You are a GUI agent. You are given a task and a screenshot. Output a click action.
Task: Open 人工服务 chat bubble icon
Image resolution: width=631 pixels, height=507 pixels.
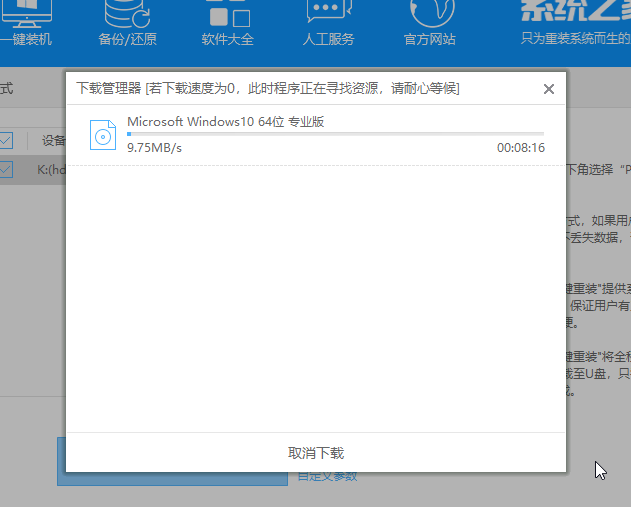(328, 12)
